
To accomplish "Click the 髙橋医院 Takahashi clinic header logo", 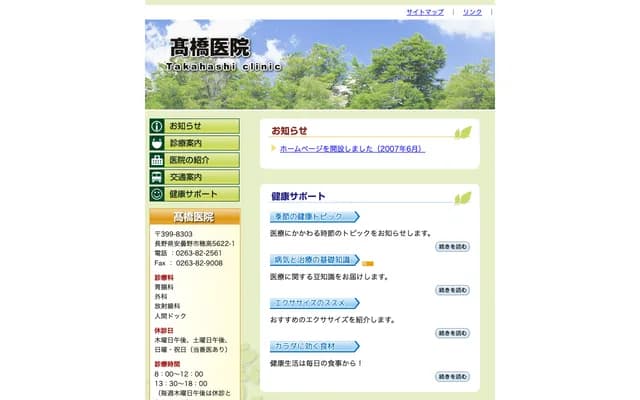I will pyautogui.click(x=223, y=55).
